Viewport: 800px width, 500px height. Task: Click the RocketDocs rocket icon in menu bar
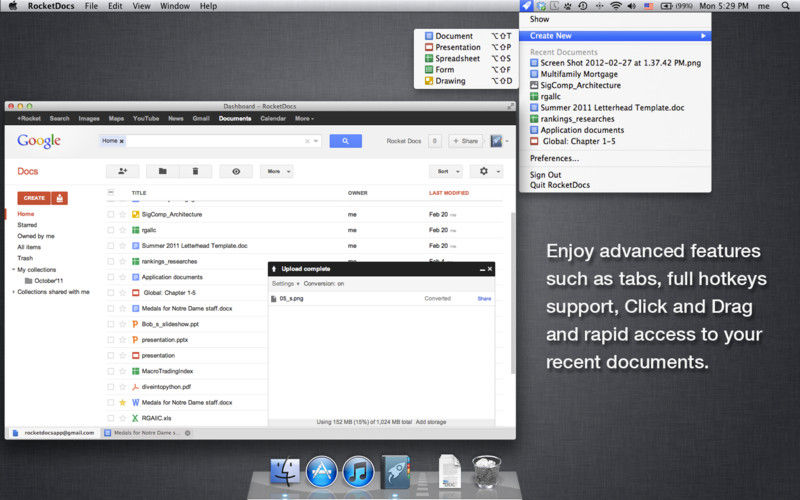(x=526, y=6)
